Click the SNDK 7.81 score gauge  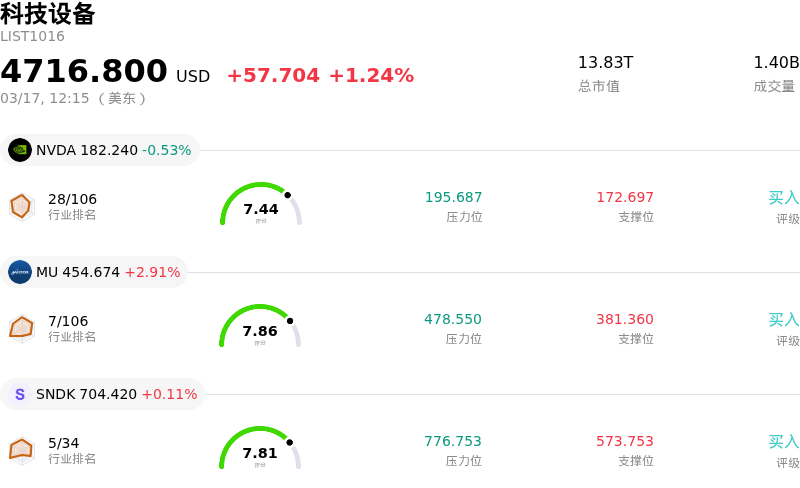point(261,450)
